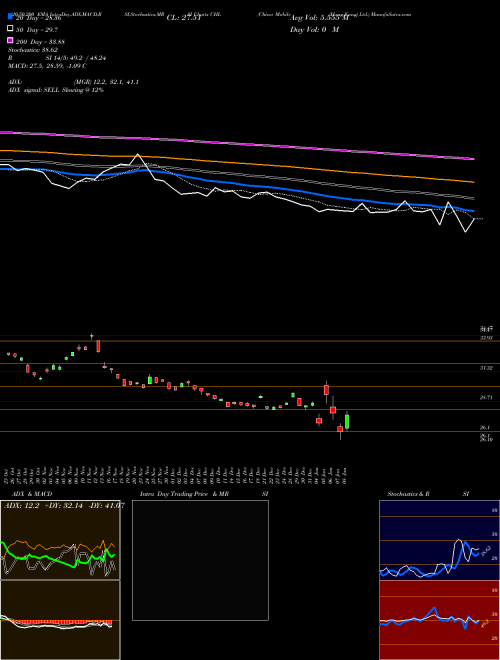
Task: Click 'Intra Day Trading Price & MR' title
Action: click(x=184, y=494)
